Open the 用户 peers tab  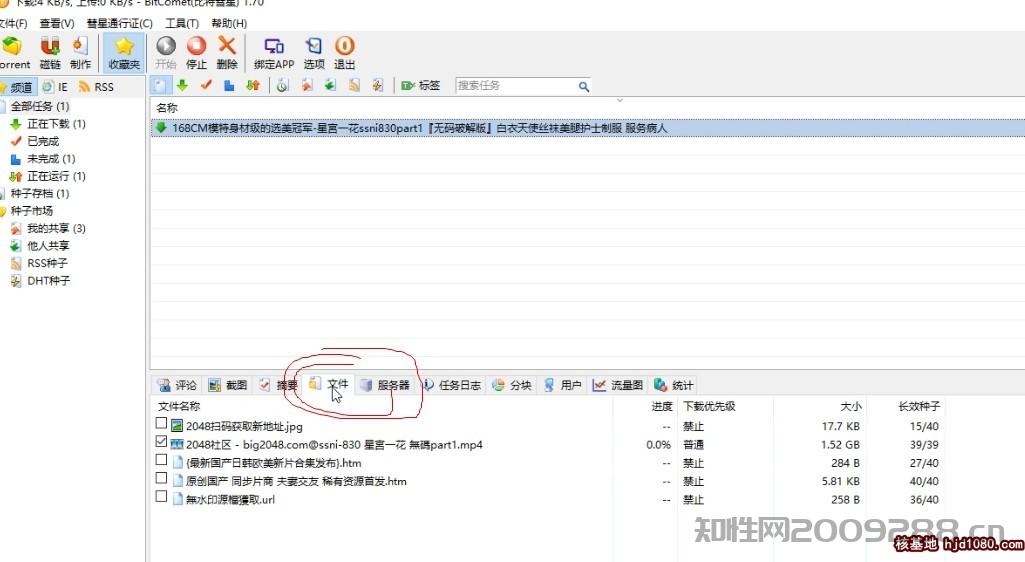562,385
